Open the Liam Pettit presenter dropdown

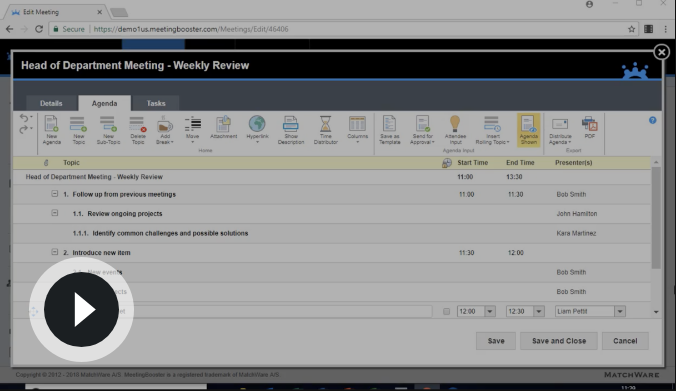pos(620,311)
